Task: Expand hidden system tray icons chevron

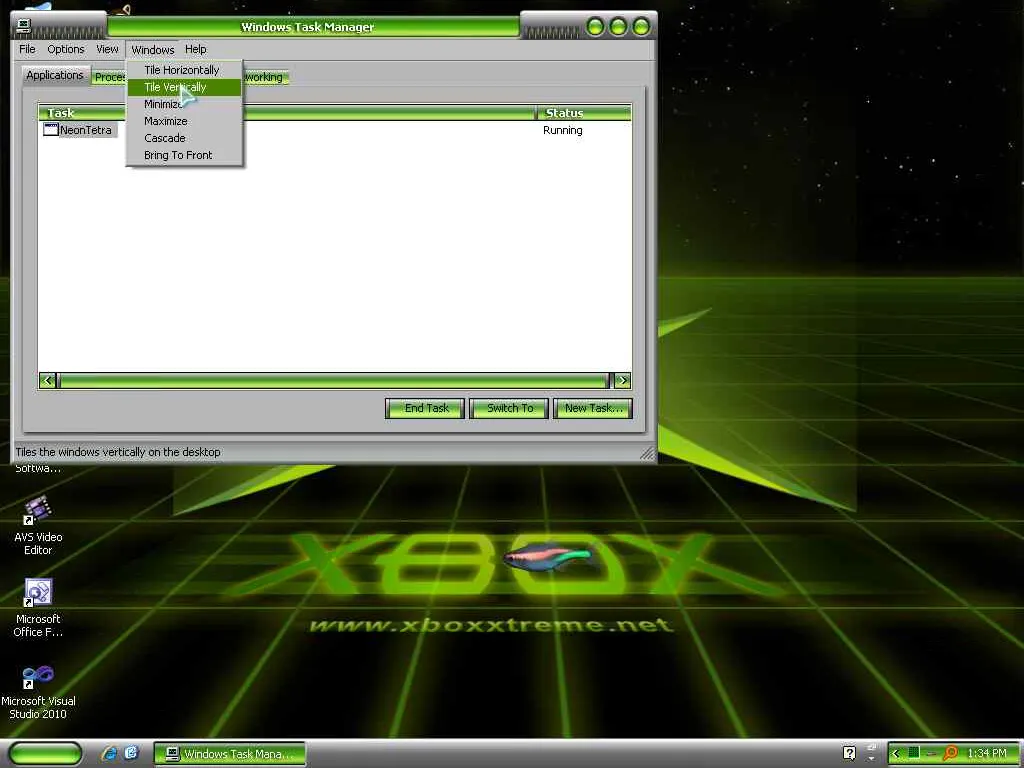Action: point(896,754)
